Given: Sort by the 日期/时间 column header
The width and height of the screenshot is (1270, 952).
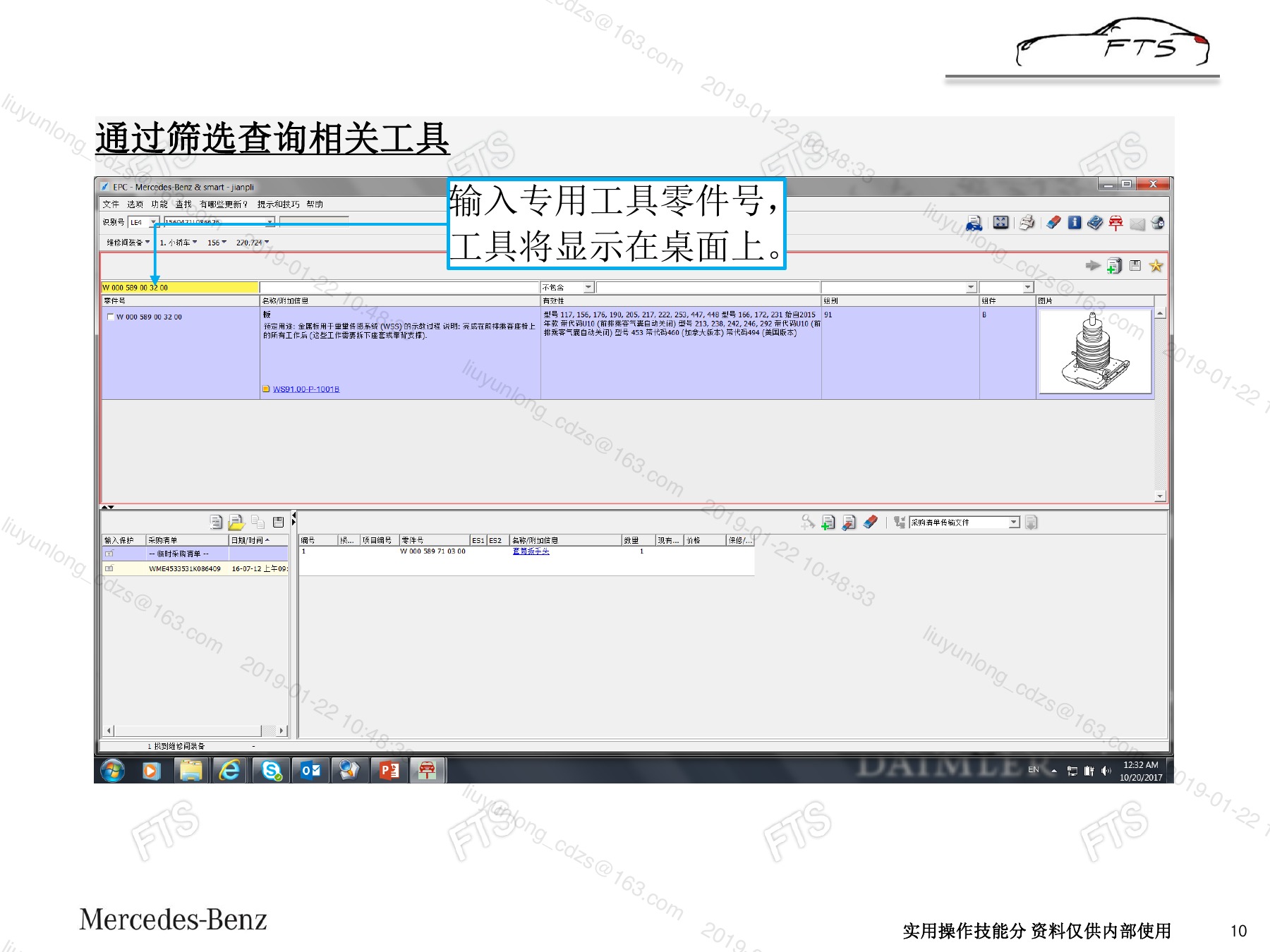Looking at the screenshot, I should 259,540.
